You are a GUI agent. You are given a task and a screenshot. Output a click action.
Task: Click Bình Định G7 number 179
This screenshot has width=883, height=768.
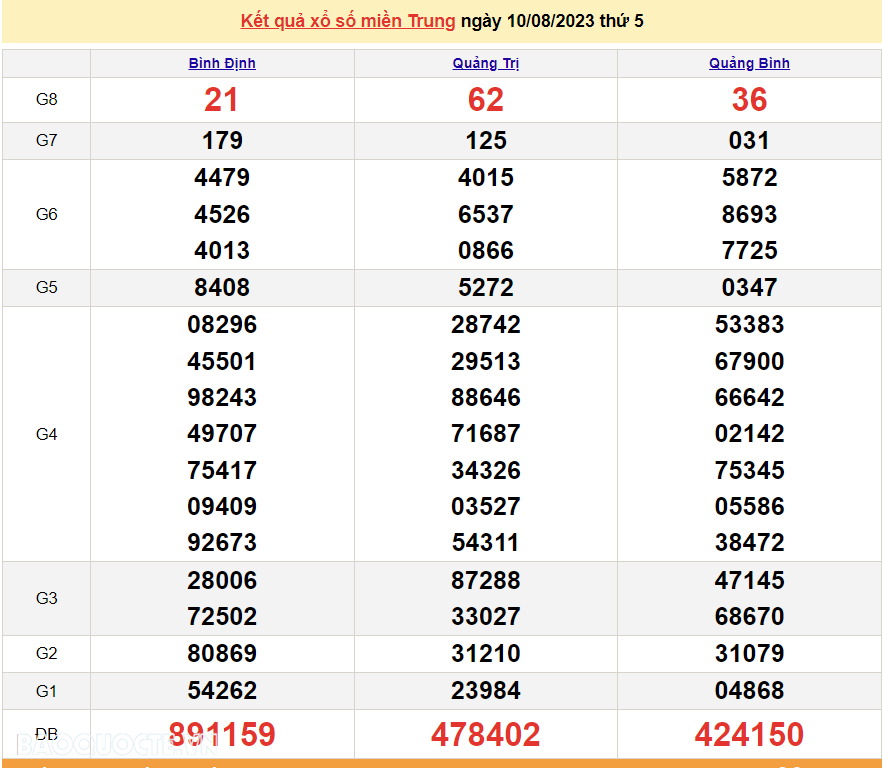222,141
